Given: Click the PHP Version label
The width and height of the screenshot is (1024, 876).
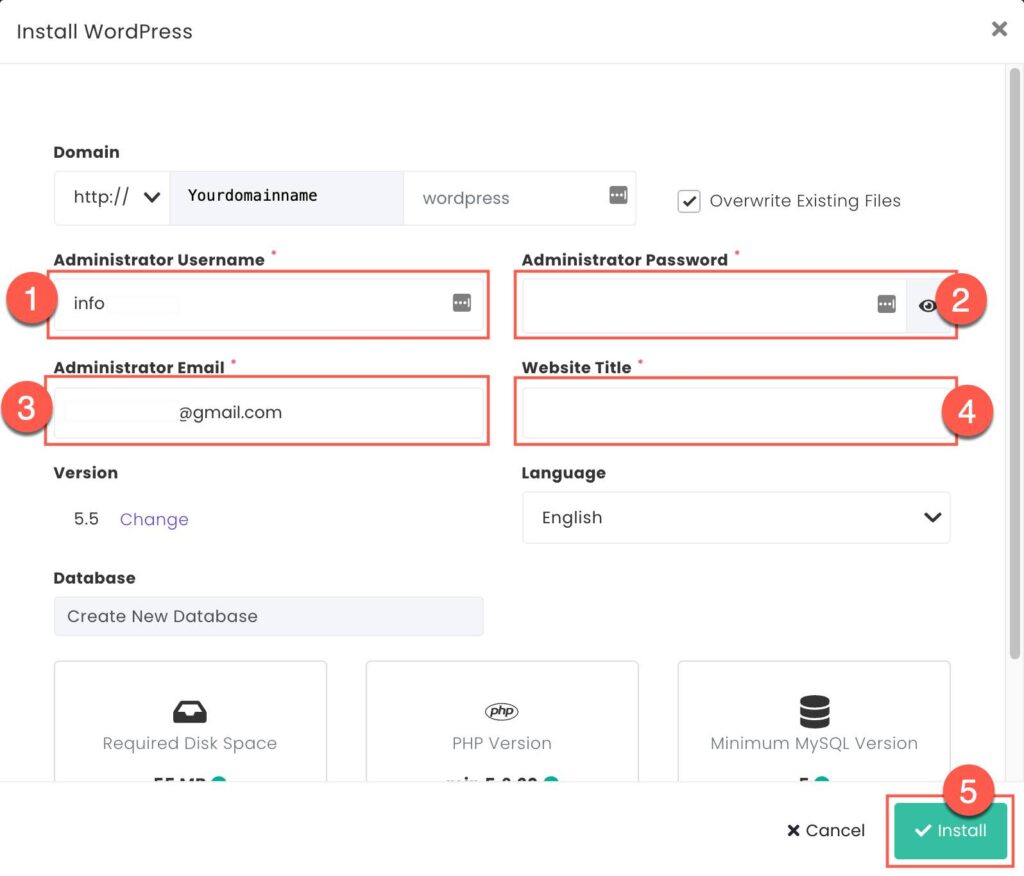Looking at the screenshot, I should coord(502,743).
